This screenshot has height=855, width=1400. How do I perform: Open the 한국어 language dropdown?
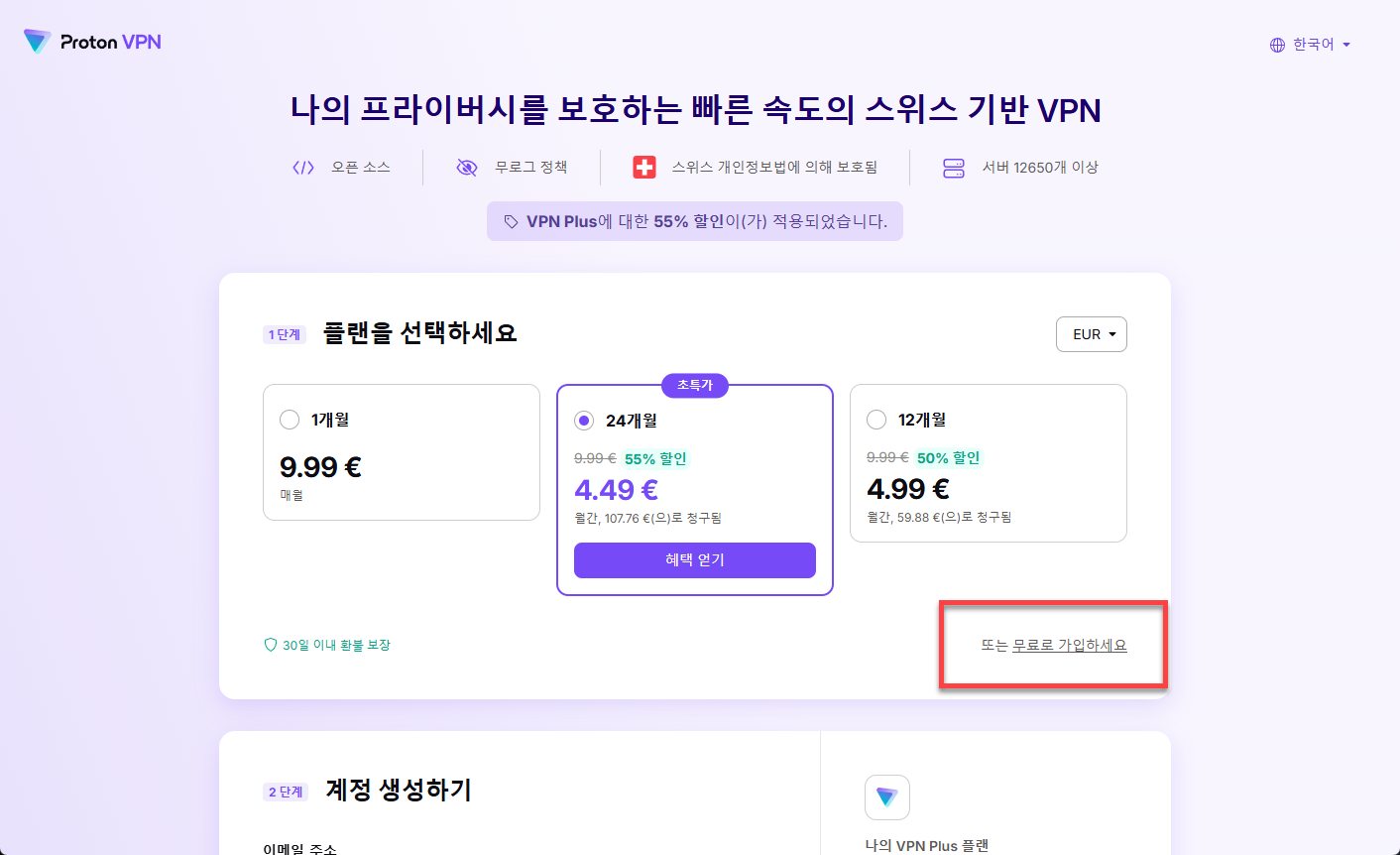(x=1311, y=45)
